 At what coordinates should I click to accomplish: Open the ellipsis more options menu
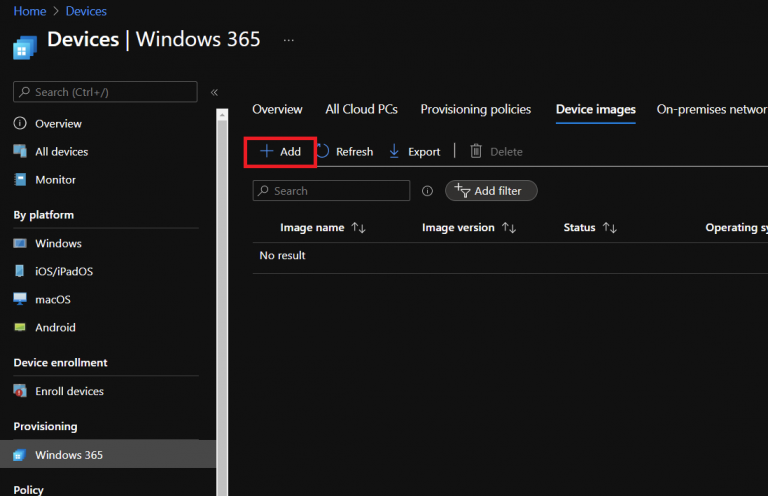click(288, 40)
